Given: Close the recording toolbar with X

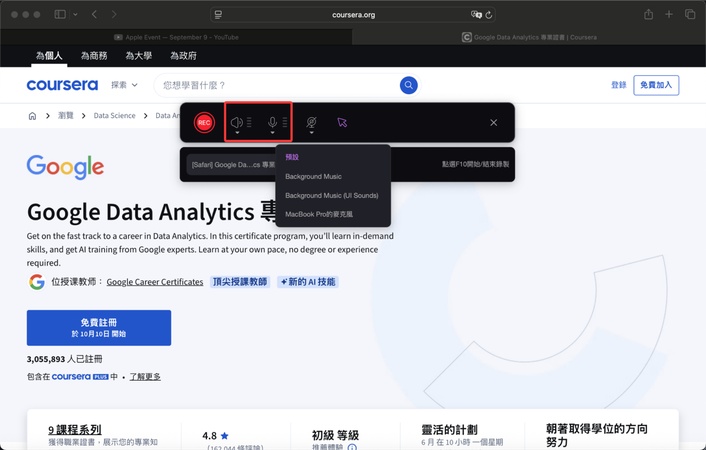Looking at the screenshot, I should tap(493, 123).
